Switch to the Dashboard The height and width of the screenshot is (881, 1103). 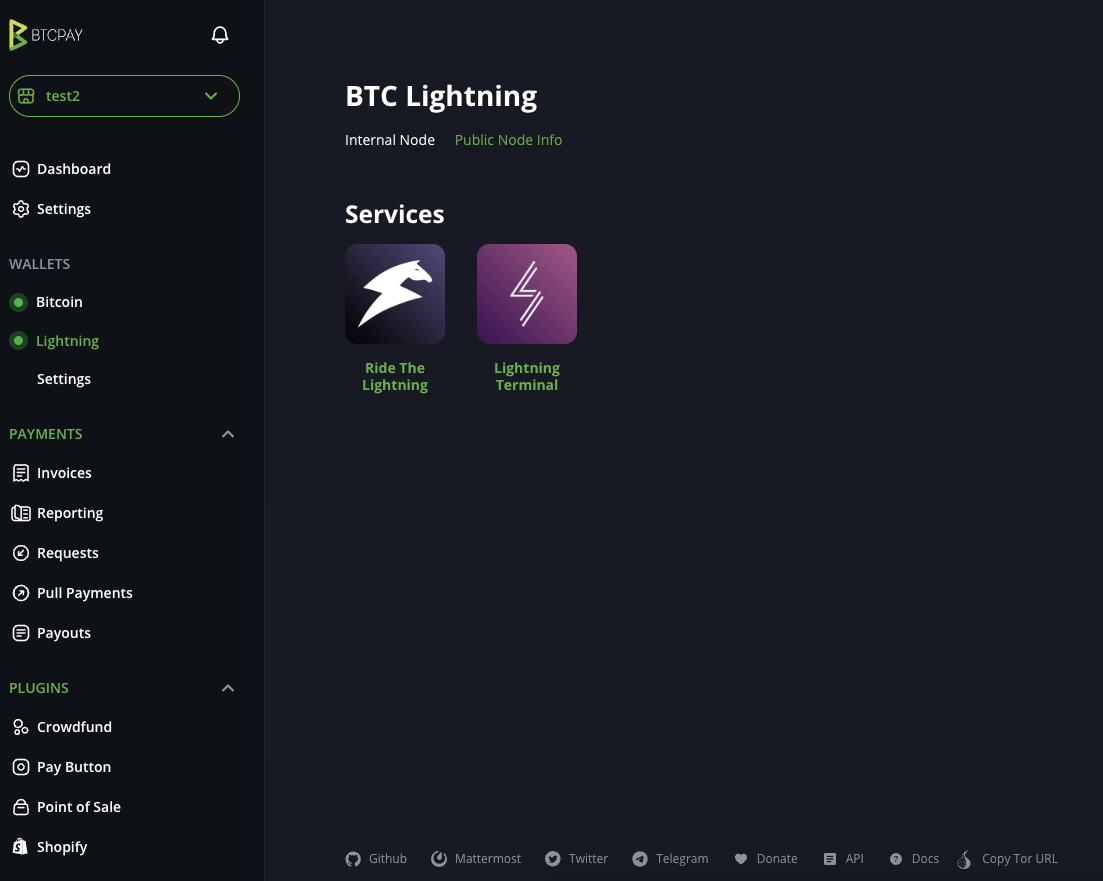[x=73, y=168]
